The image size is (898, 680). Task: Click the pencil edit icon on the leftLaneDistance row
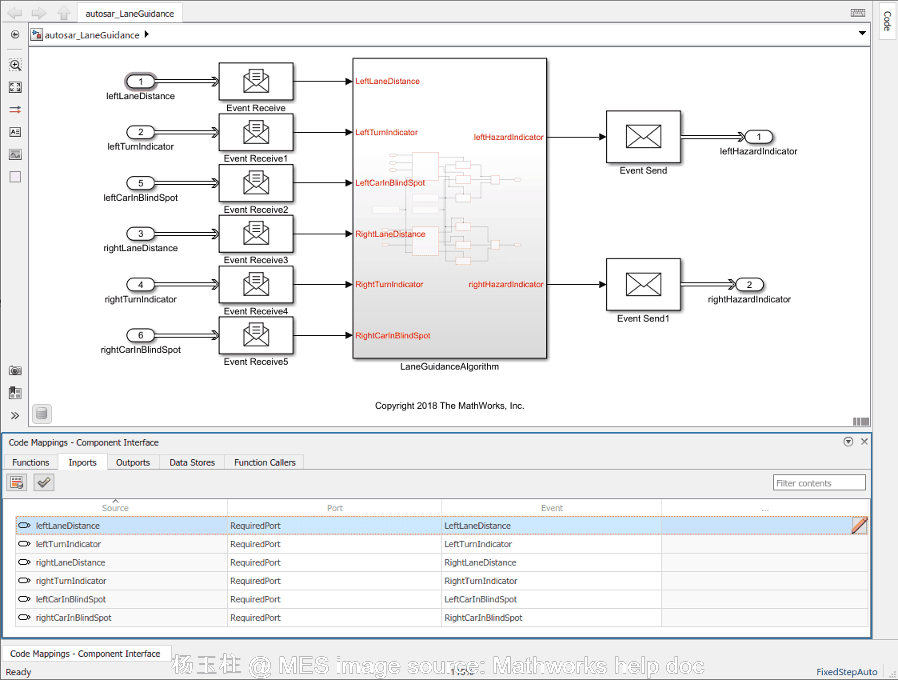pos(860,525)
